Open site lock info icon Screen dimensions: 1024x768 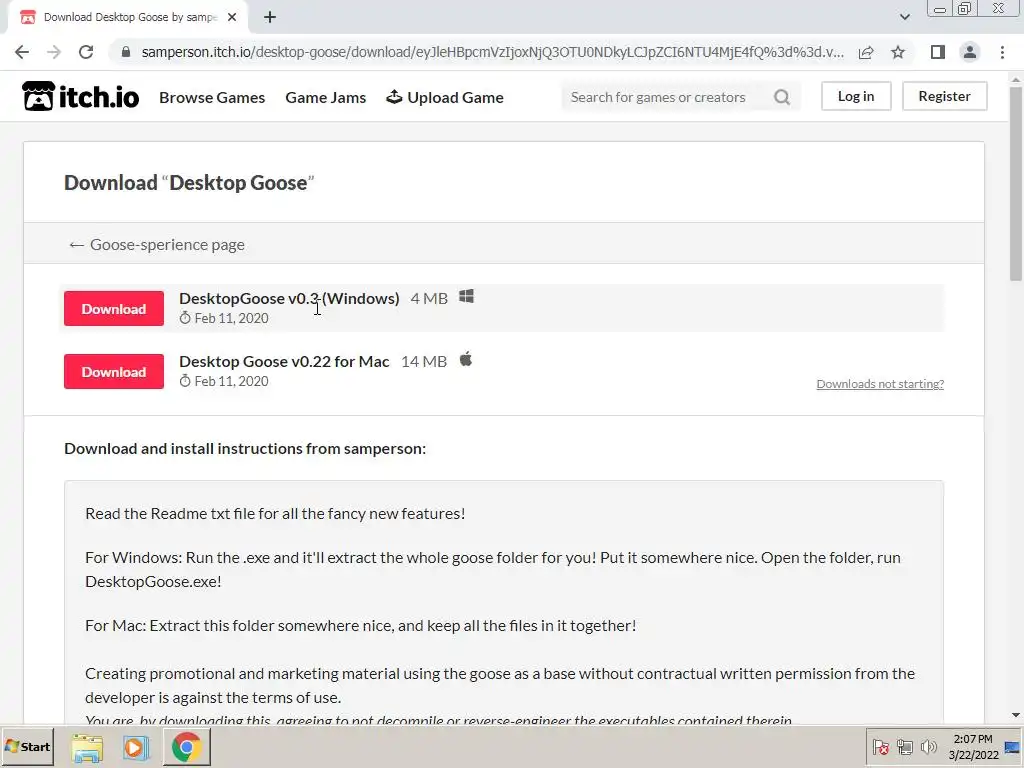pos(126,52)
